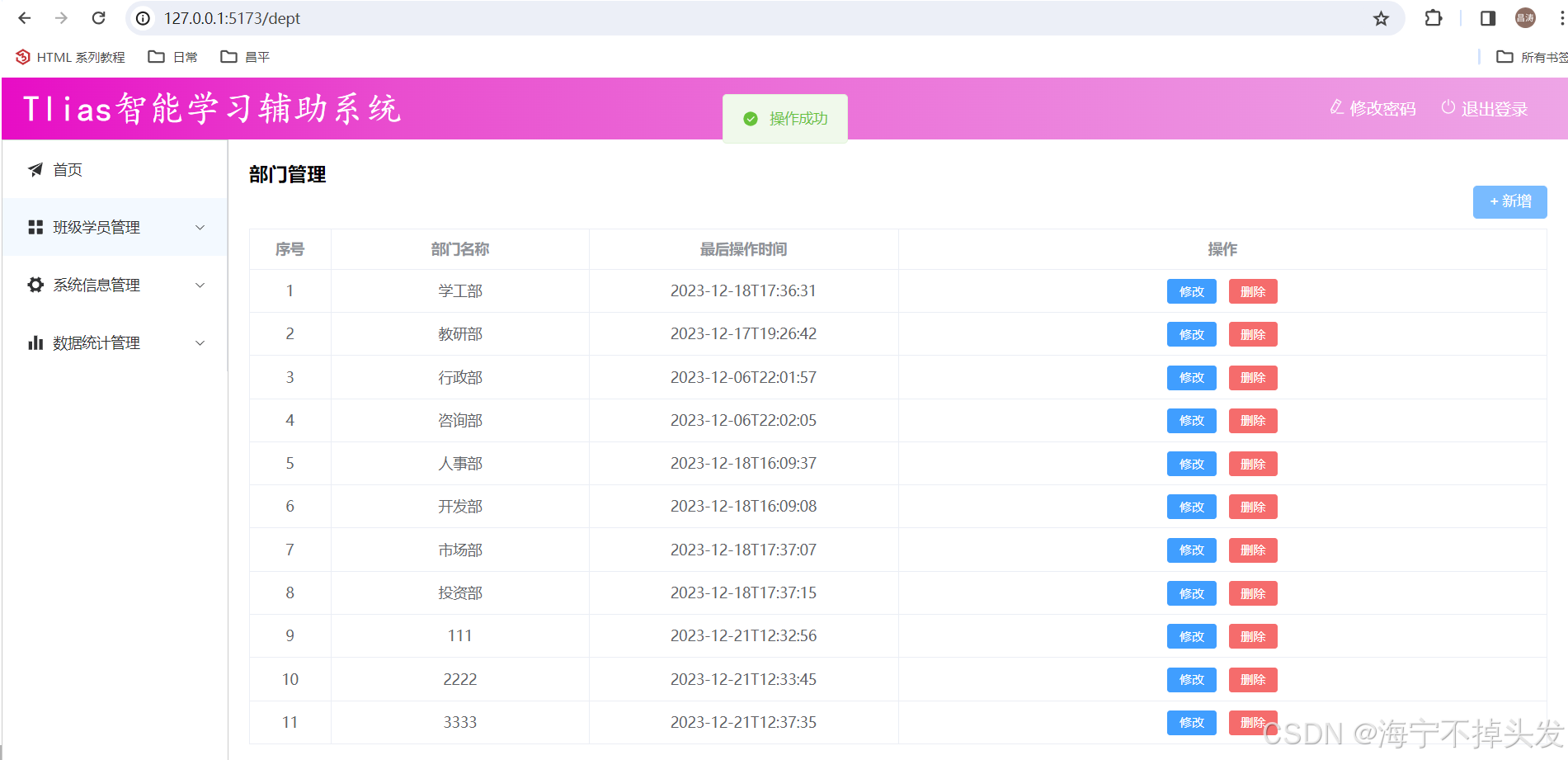The width and height of the screenshot is (1568, 760).
Task: Reload the page with refresh icon
Action: [x=98, y=18]
